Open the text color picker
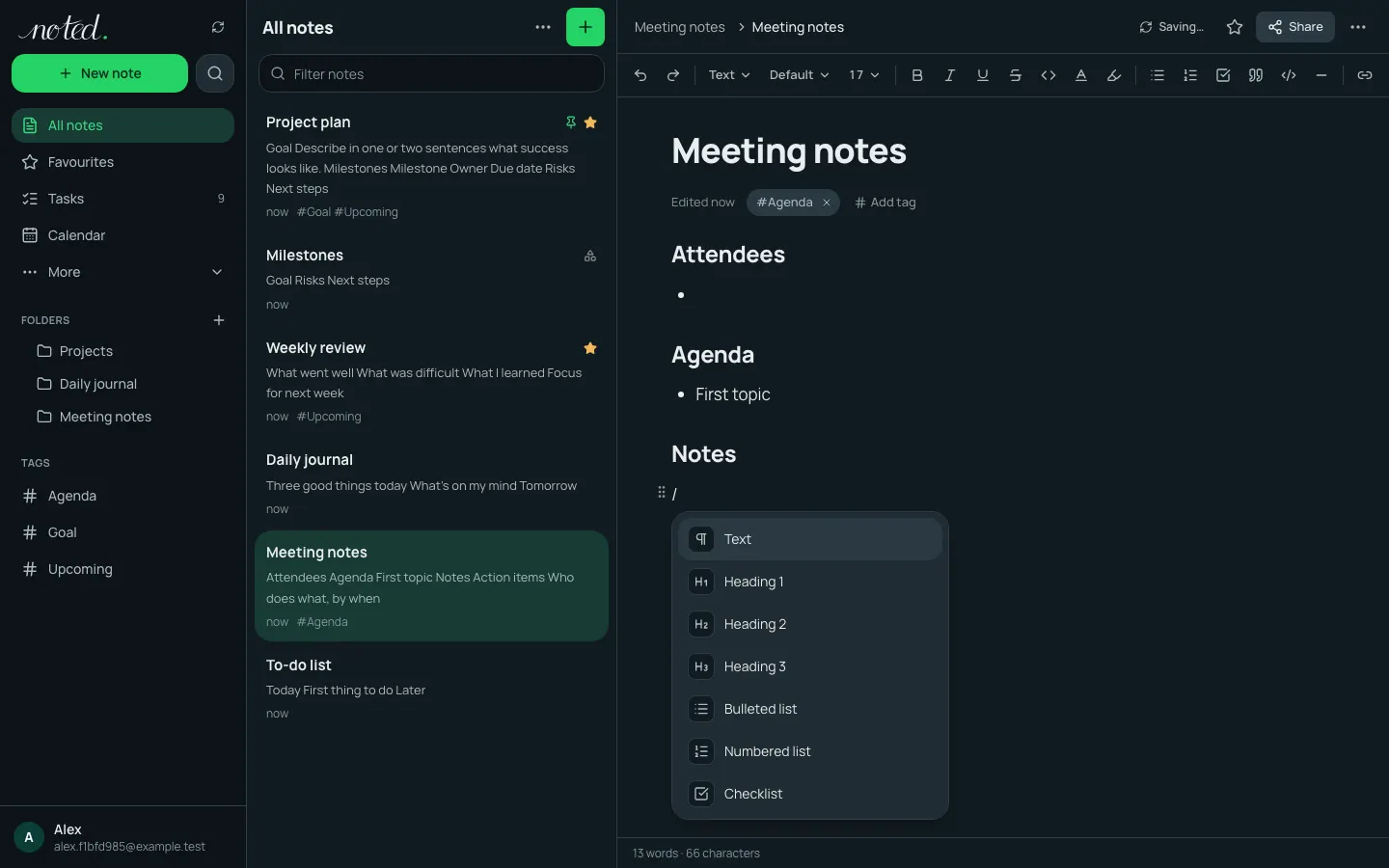The width and height of the screenshot is (1389, 868). 1081,75
